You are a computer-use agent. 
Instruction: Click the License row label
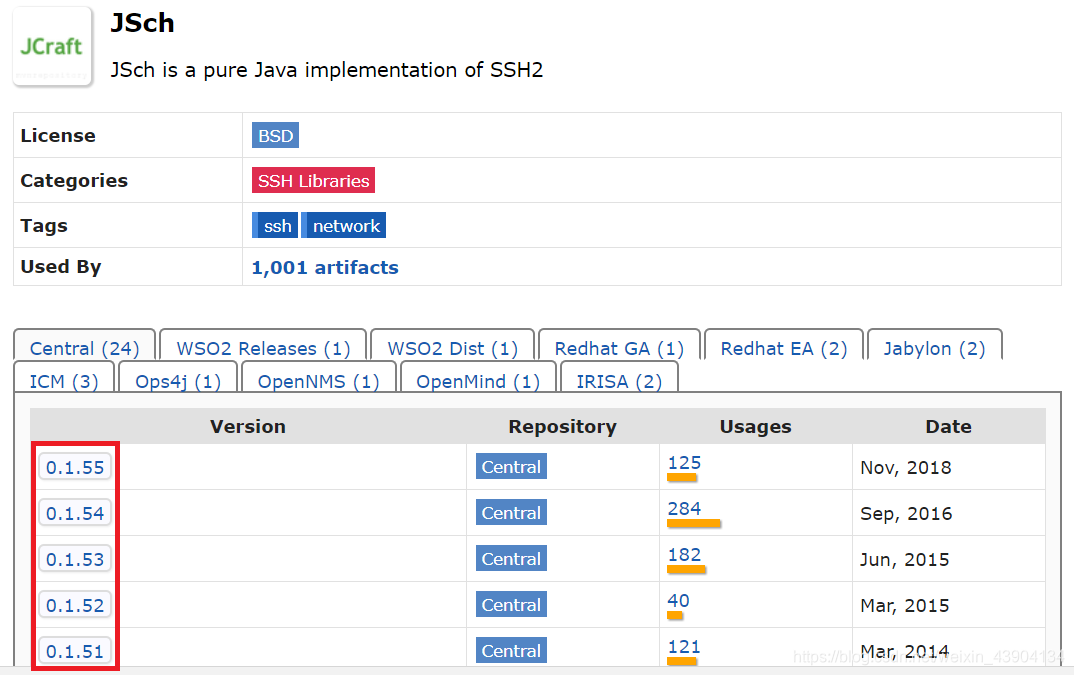pos(58,136)
